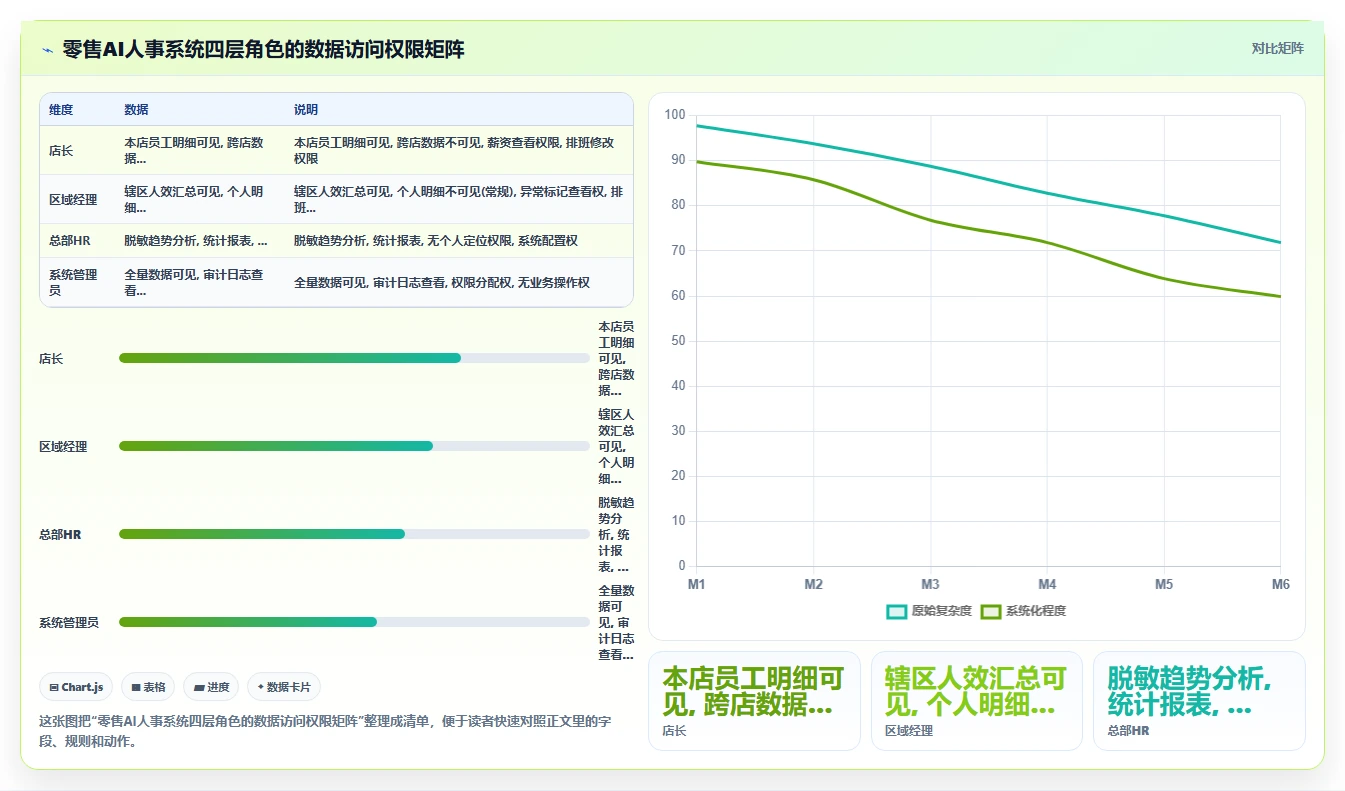Click the 系统管理员 label beside its progress bar
The height and width of the screenshot is (791, 1345).
[x=69, y=622]
